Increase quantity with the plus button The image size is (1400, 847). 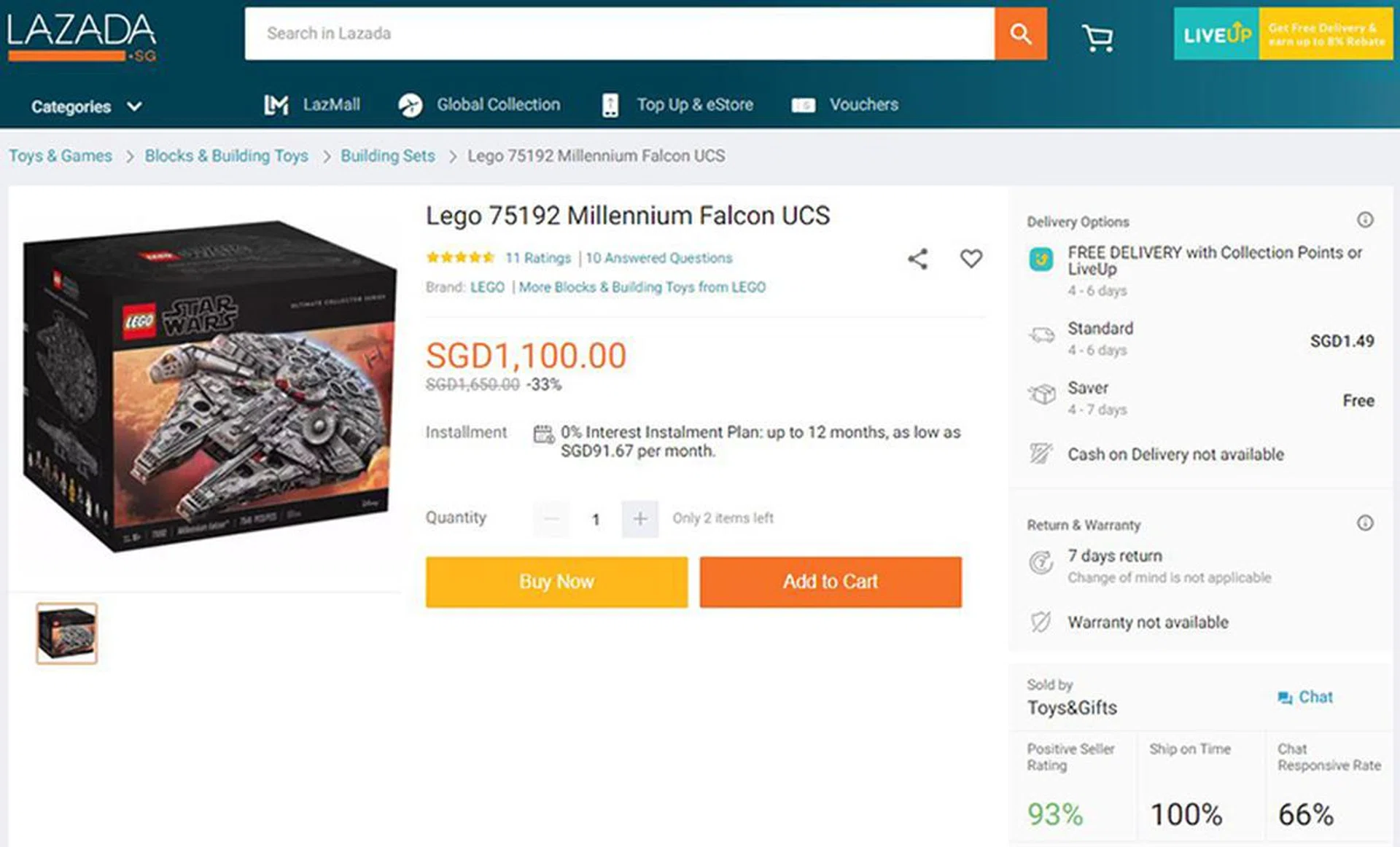[x=639, y=518]
